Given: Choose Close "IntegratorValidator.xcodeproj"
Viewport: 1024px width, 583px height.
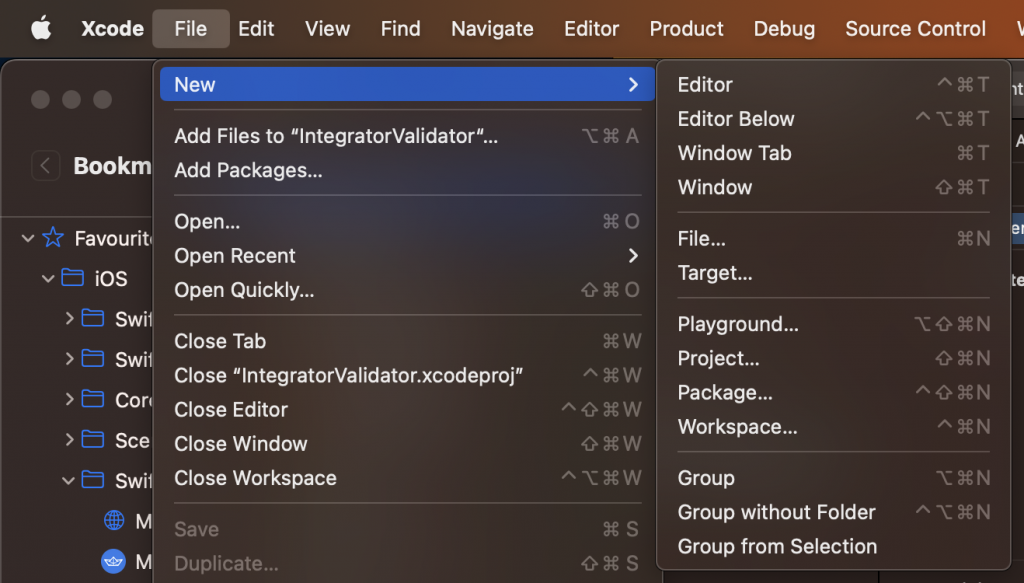Looking at the screenshot, I should [408, 375].
